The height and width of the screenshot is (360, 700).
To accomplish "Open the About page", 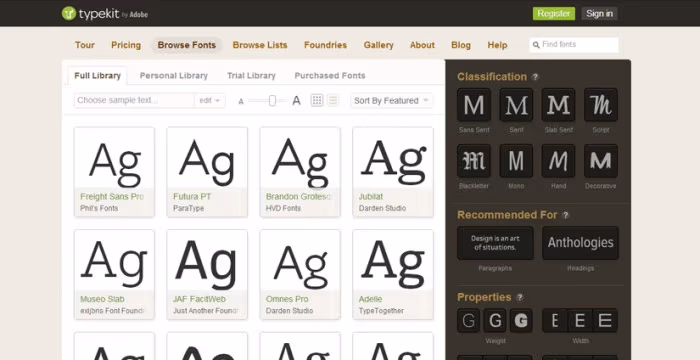I will [422, 45].
